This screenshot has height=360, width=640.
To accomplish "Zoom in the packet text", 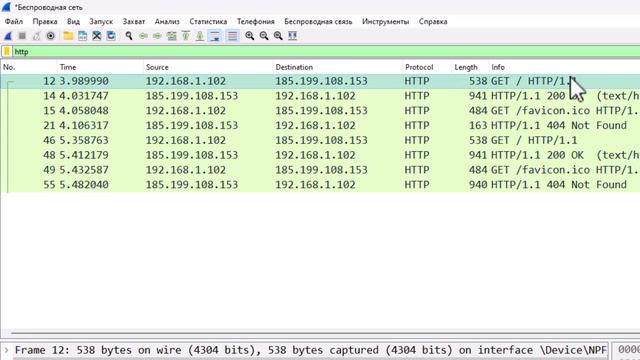I will pos(250,36).
